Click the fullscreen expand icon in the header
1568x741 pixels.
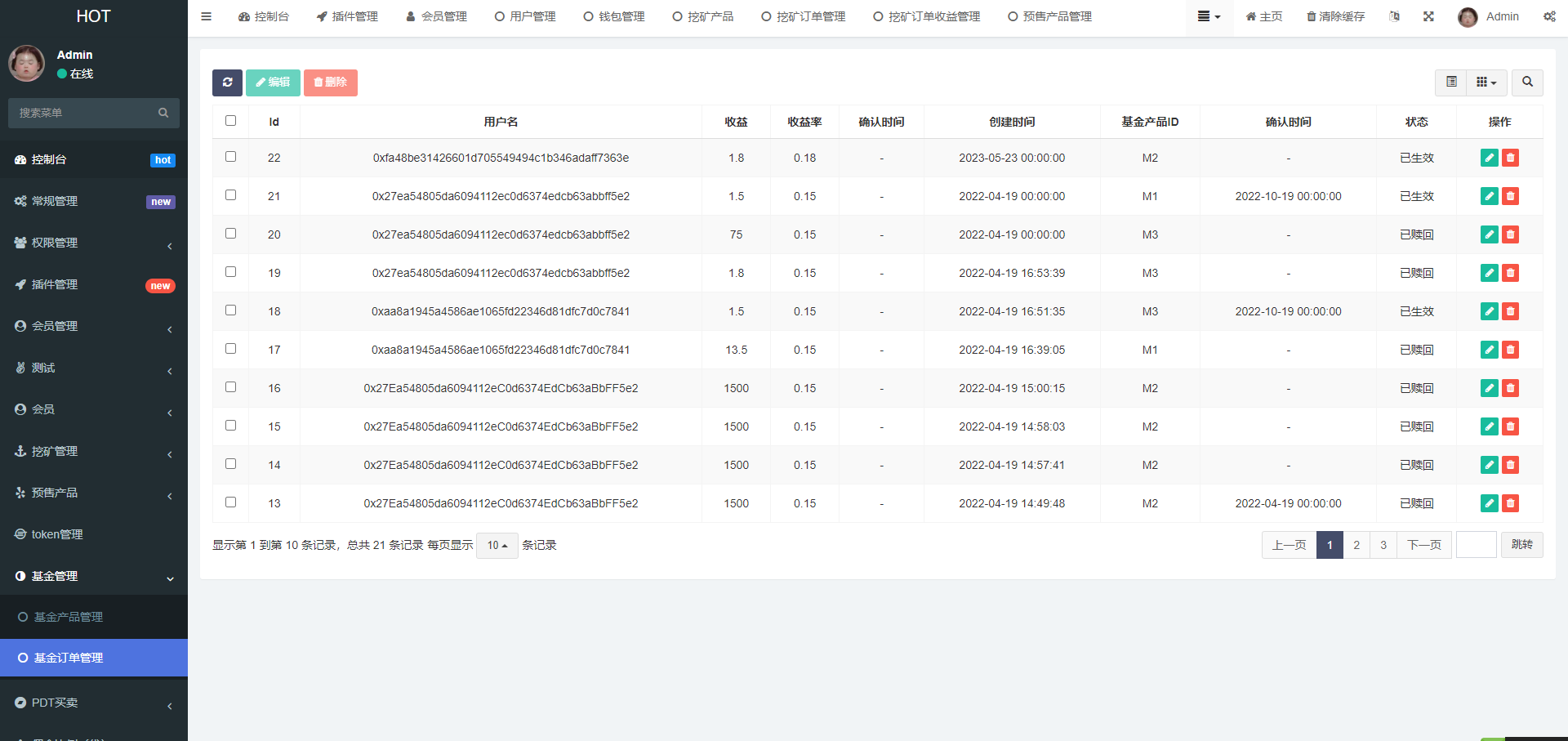point(1428,16)
